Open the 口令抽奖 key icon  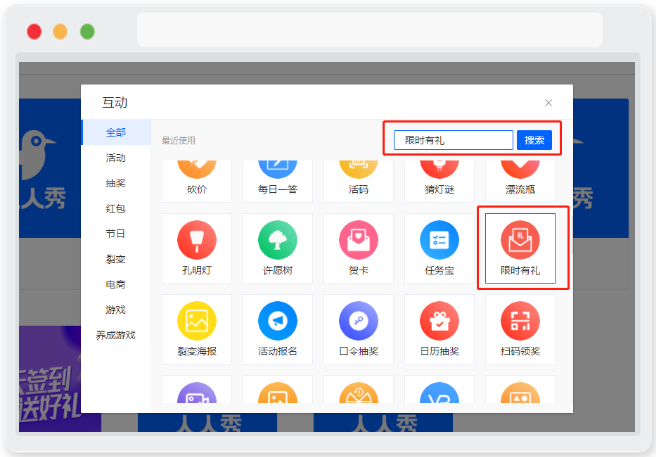tap(359, 321)
